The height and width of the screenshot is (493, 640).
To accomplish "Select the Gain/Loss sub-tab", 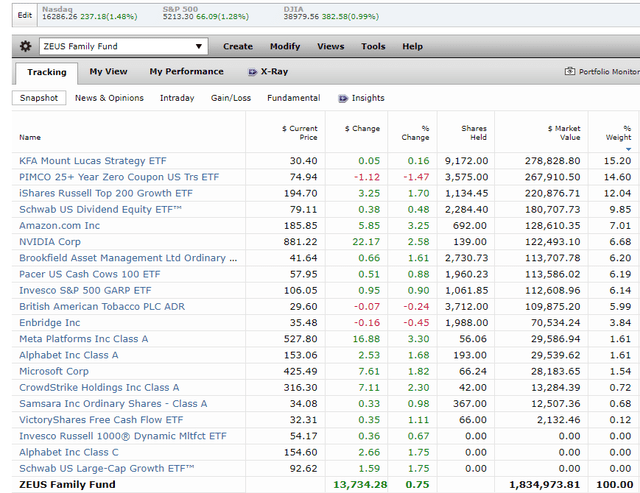I will 231,98.
